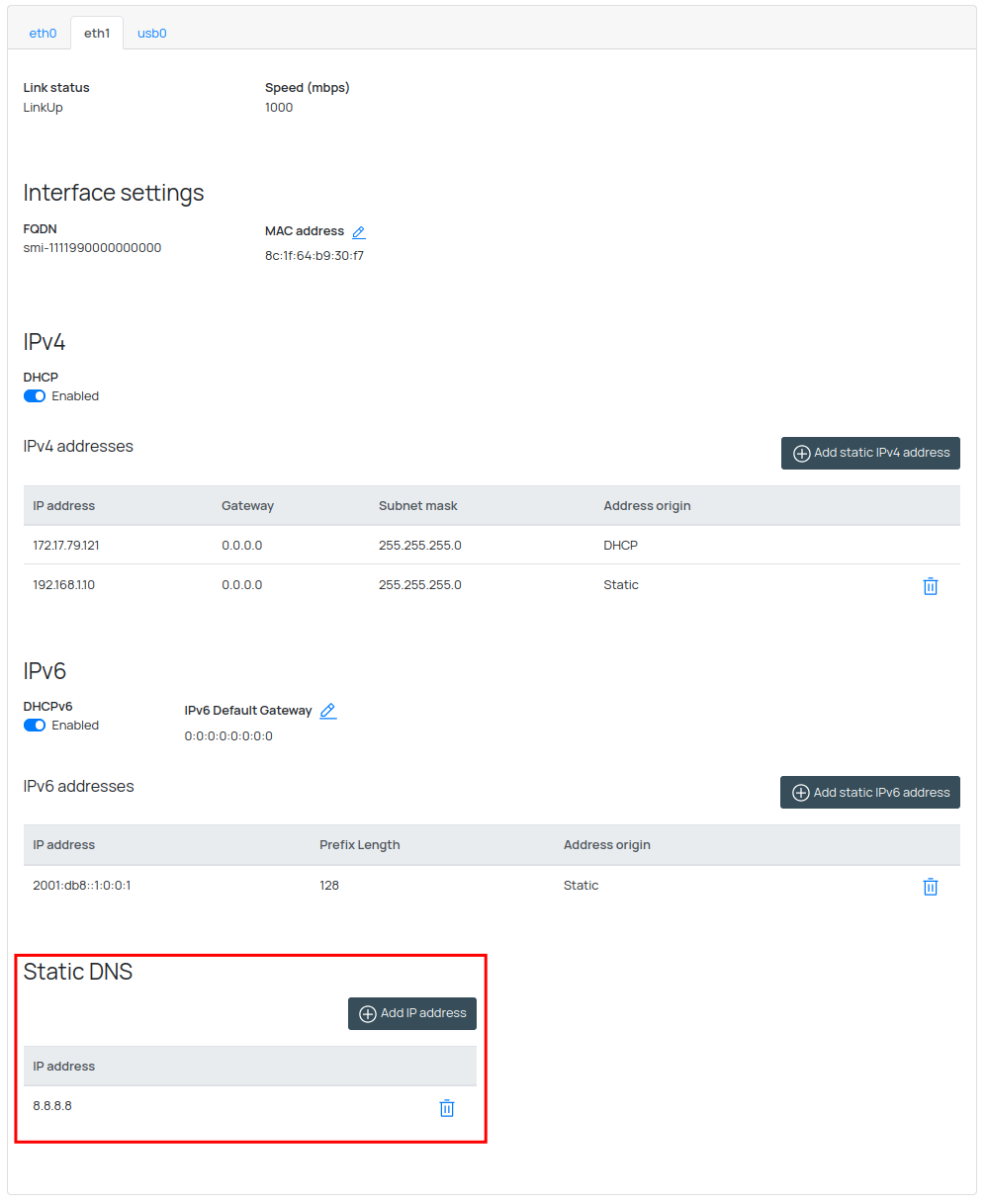Select the eth1 tab

tap(97, 34)
